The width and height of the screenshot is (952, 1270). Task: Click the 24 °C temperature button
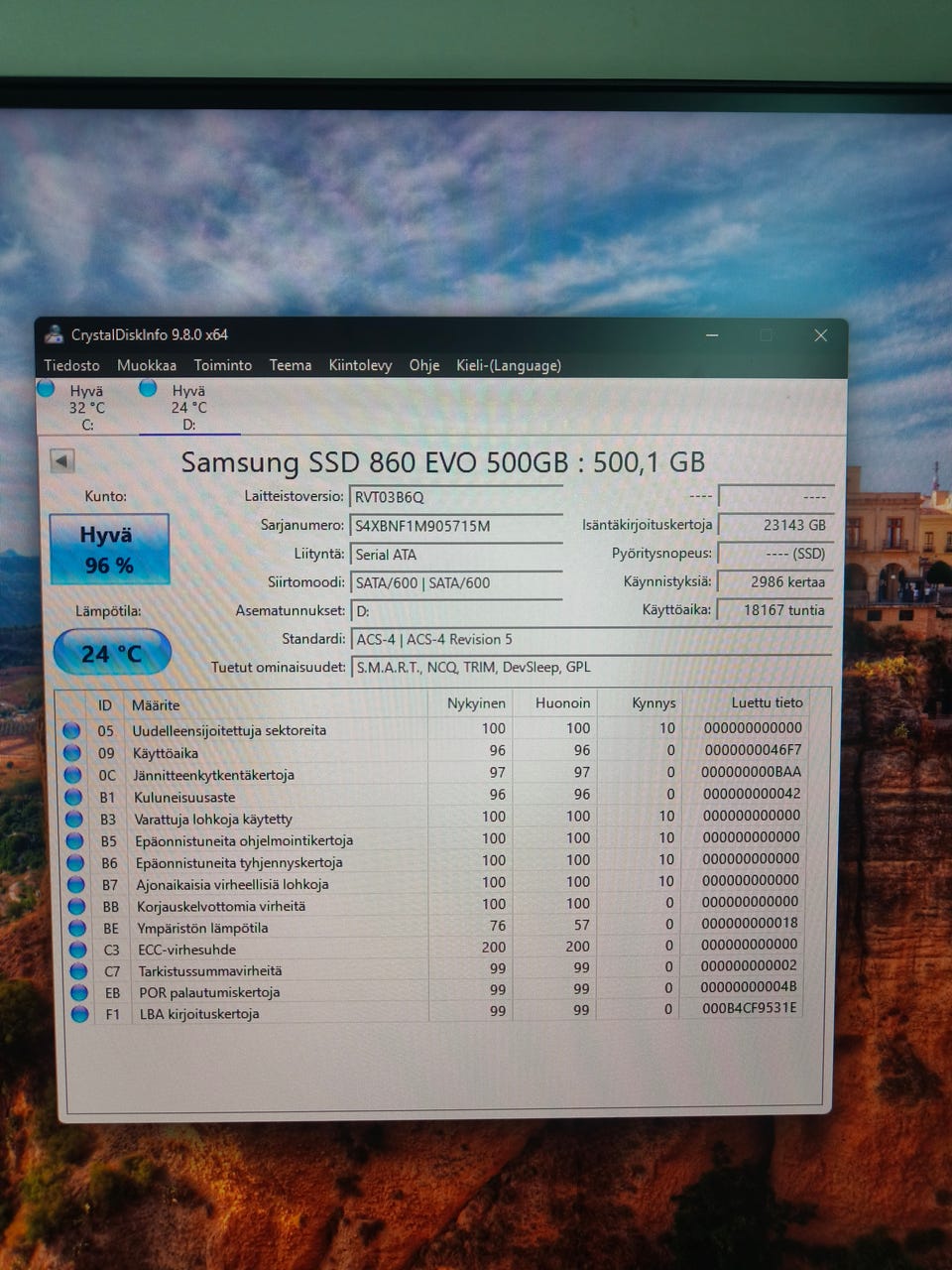(111, 653)
